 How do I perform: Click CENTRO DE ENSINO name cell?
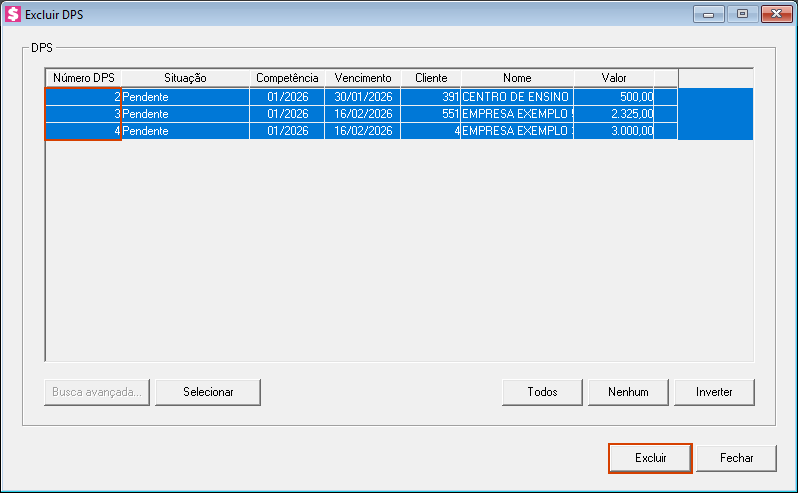coord(516,97)
